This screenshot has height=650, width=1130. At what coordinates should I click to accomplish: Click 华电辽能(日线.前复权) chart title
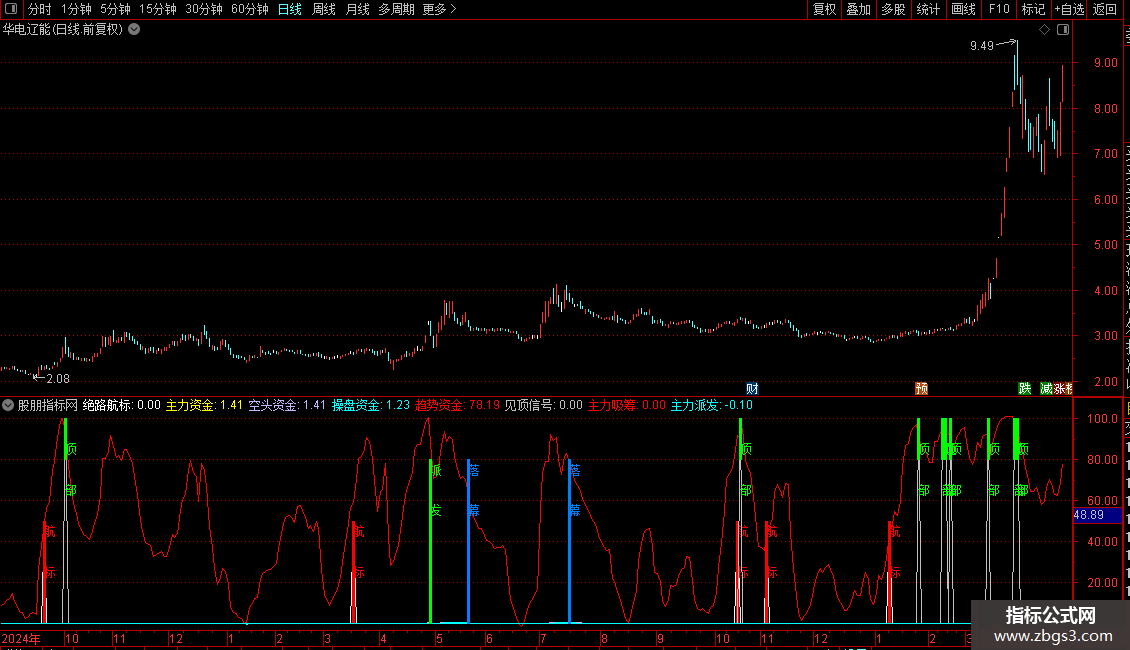[63, 30]
